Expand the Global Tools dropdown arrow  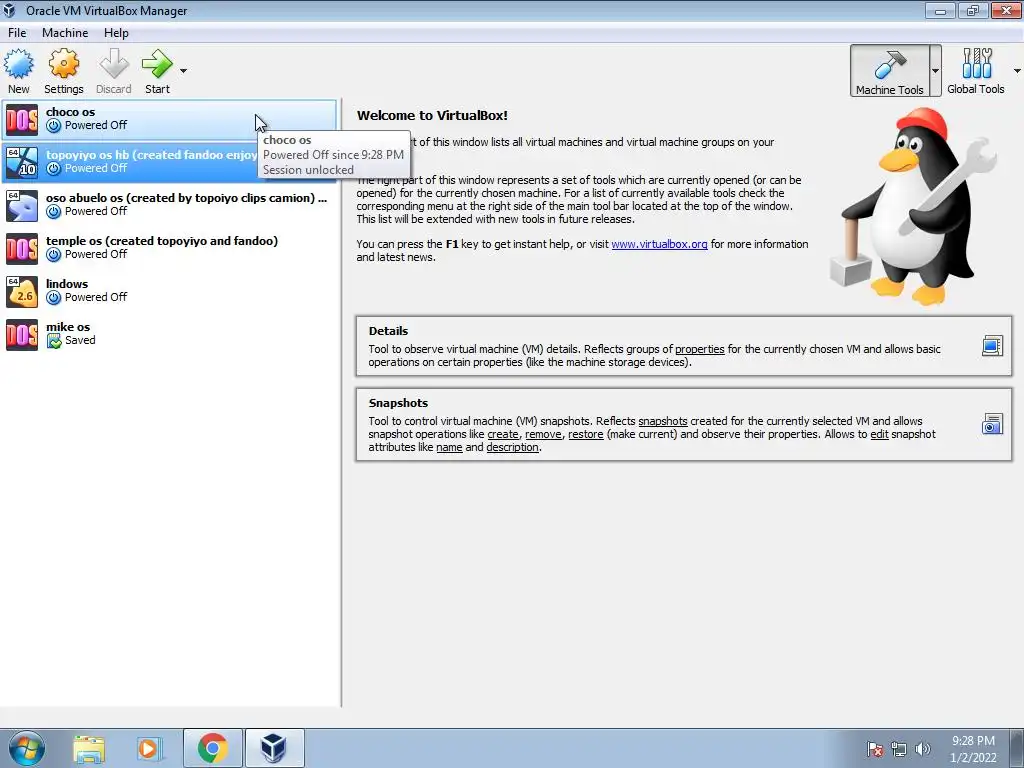(1017, 71)
